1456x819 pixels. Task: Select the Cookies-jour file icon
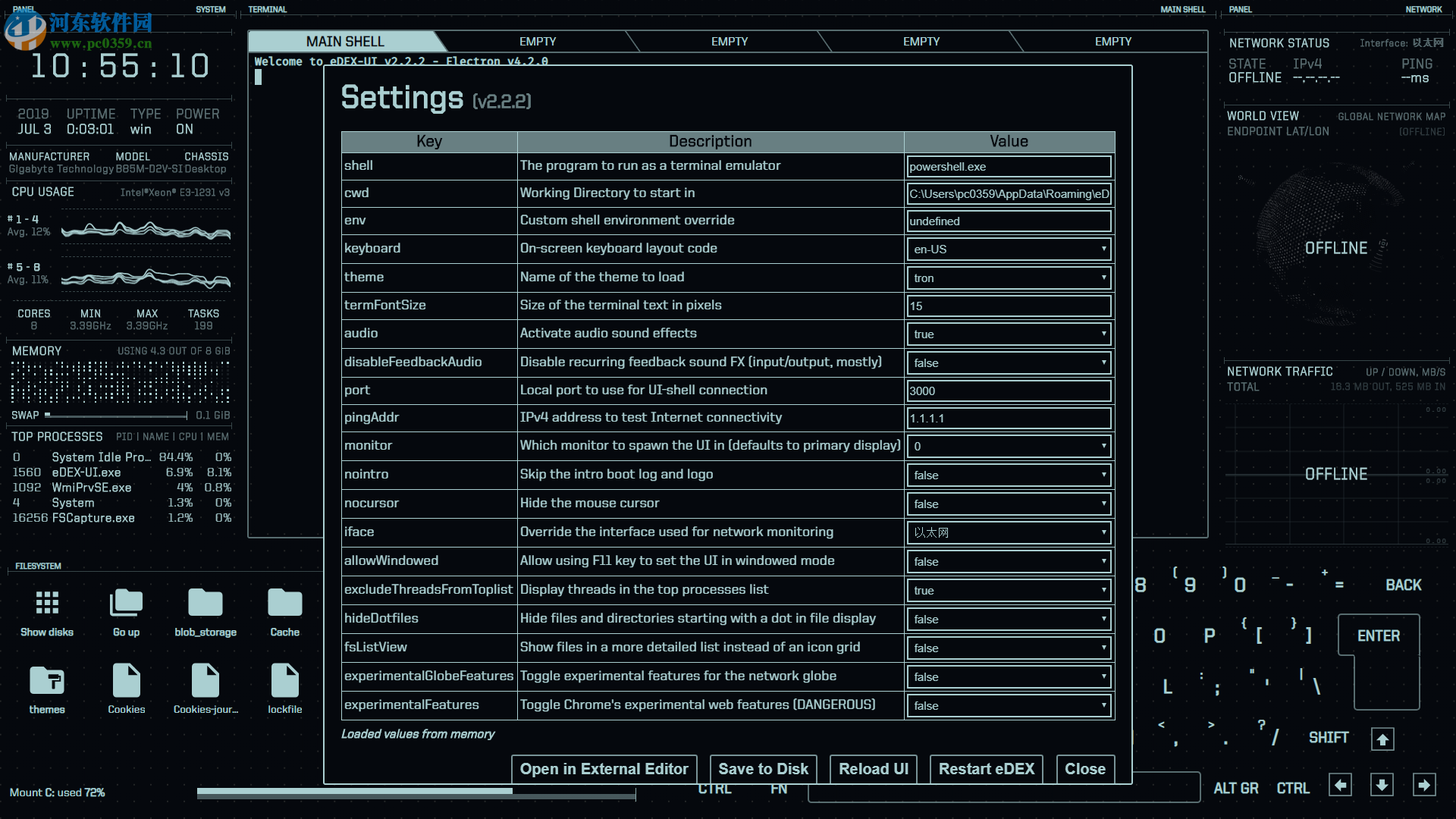tap(206, 681)
